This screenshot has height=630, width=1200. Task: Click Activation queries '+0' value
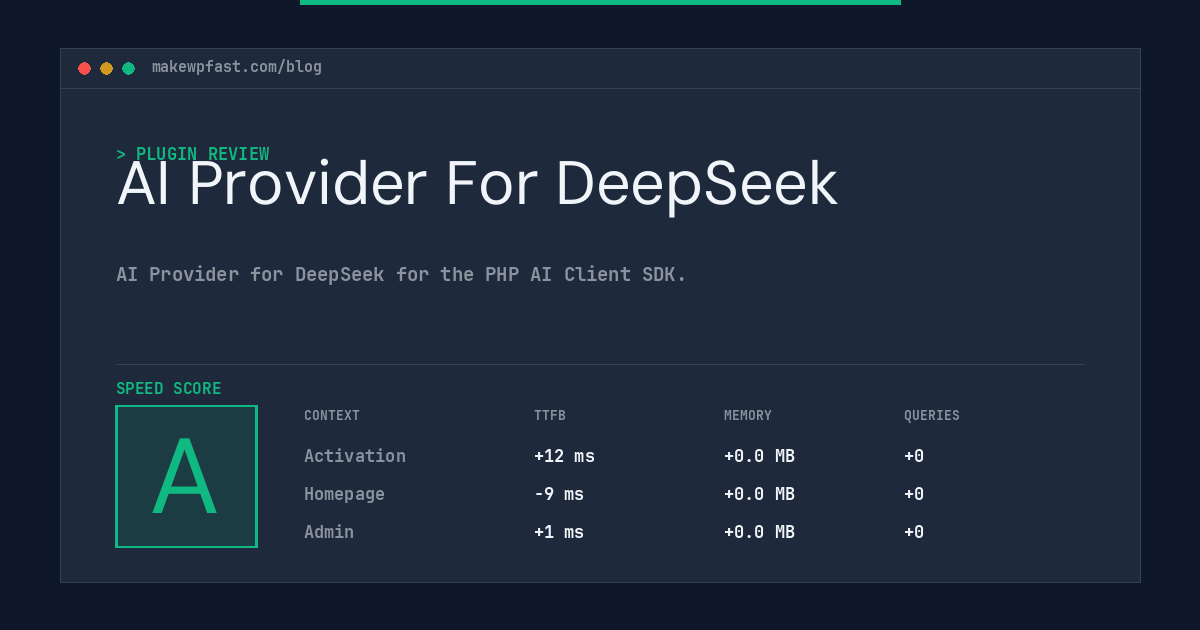[914, 456]
